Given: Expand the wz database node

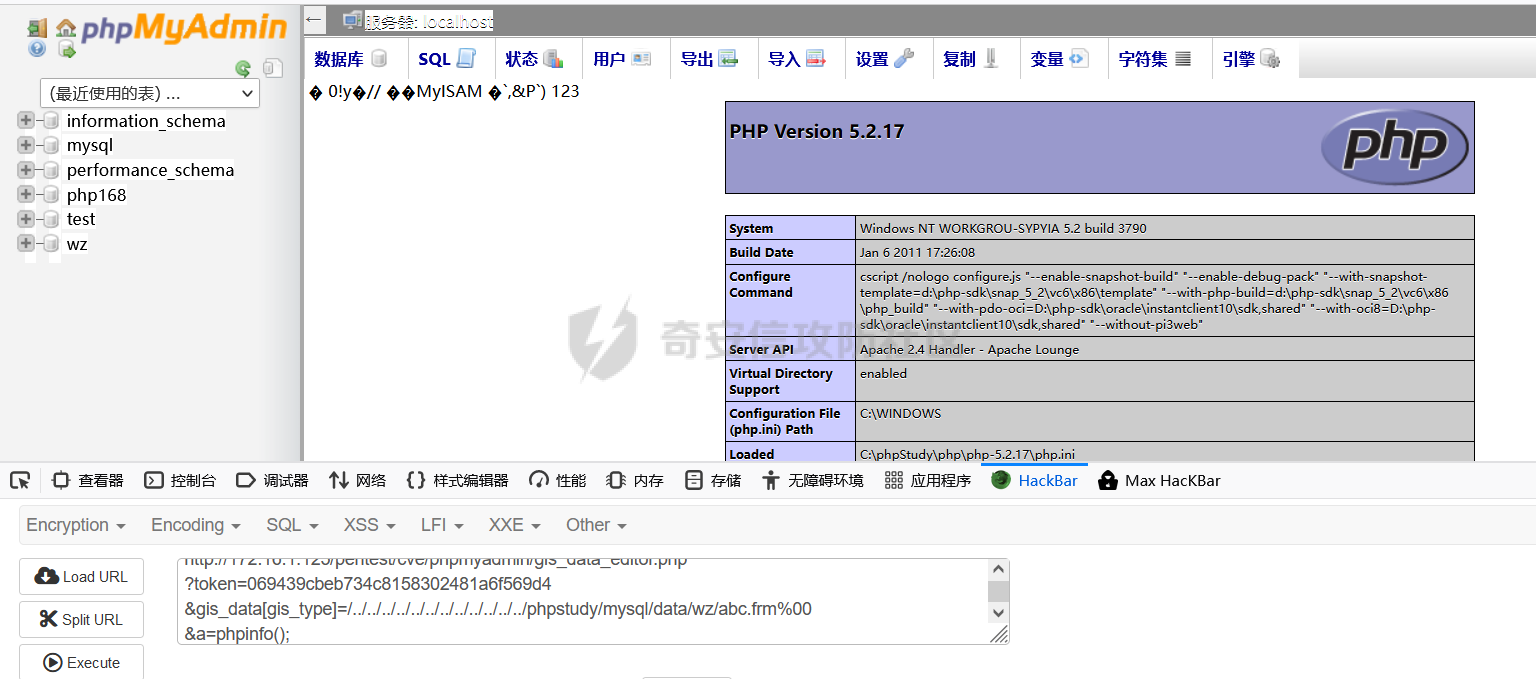Looking at the screenshot, I should tap(26, 243).
